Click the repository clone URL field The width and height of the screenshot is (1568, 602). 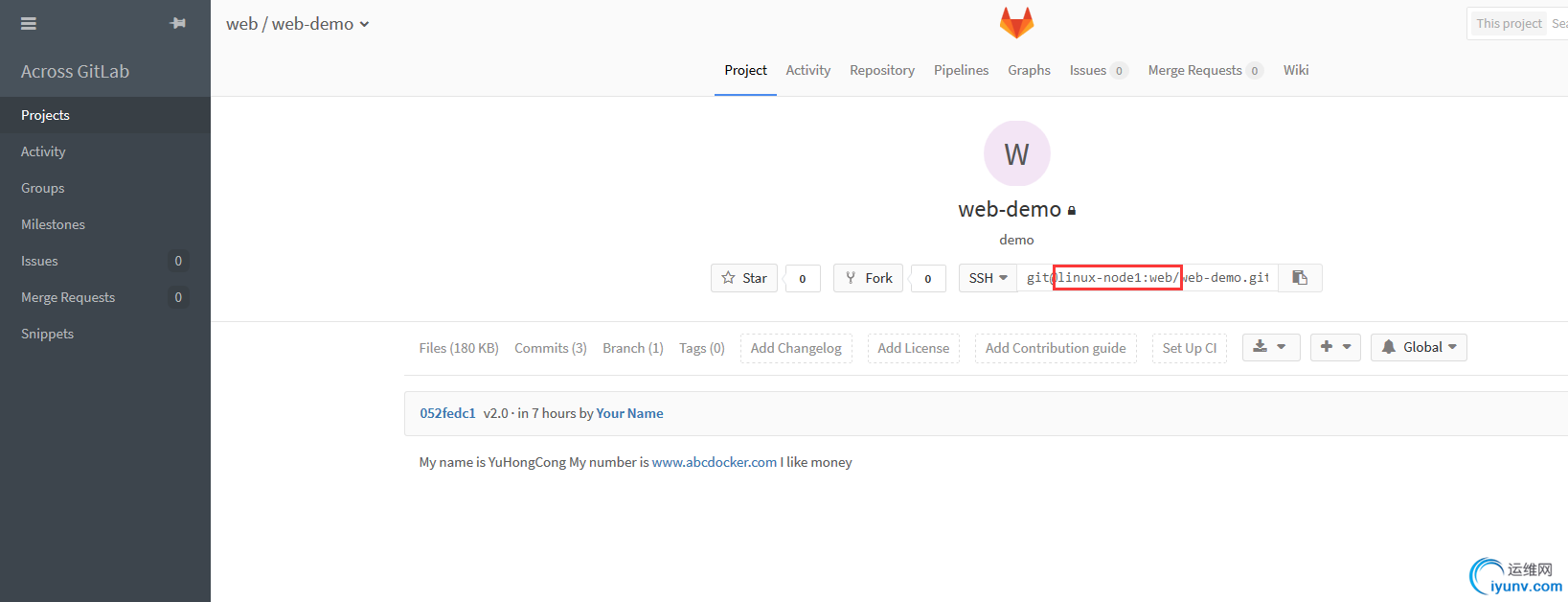[1147, 278]
